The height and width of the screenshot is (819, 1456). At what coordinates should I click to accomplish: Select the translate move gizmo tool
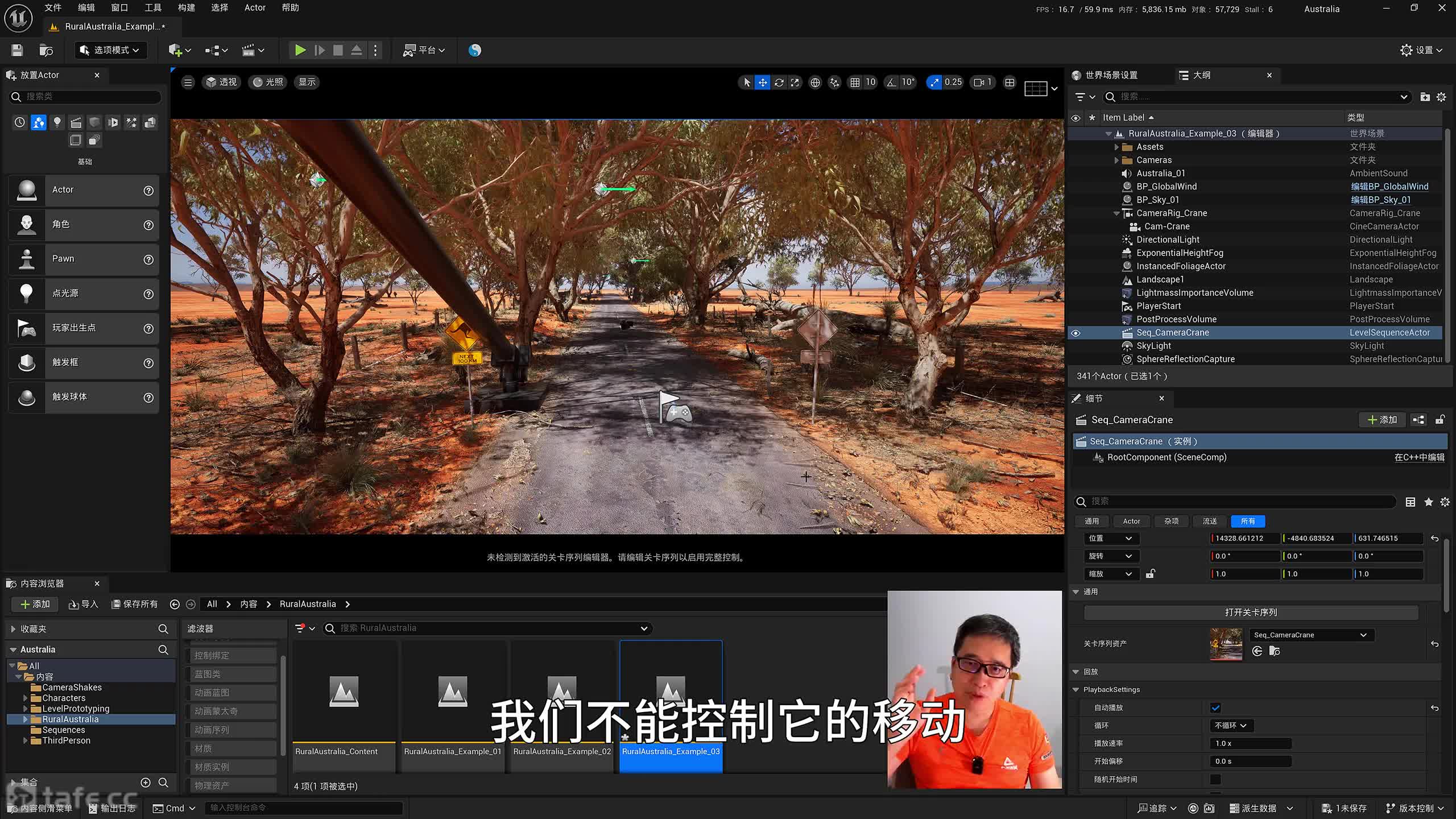(762, 82)
